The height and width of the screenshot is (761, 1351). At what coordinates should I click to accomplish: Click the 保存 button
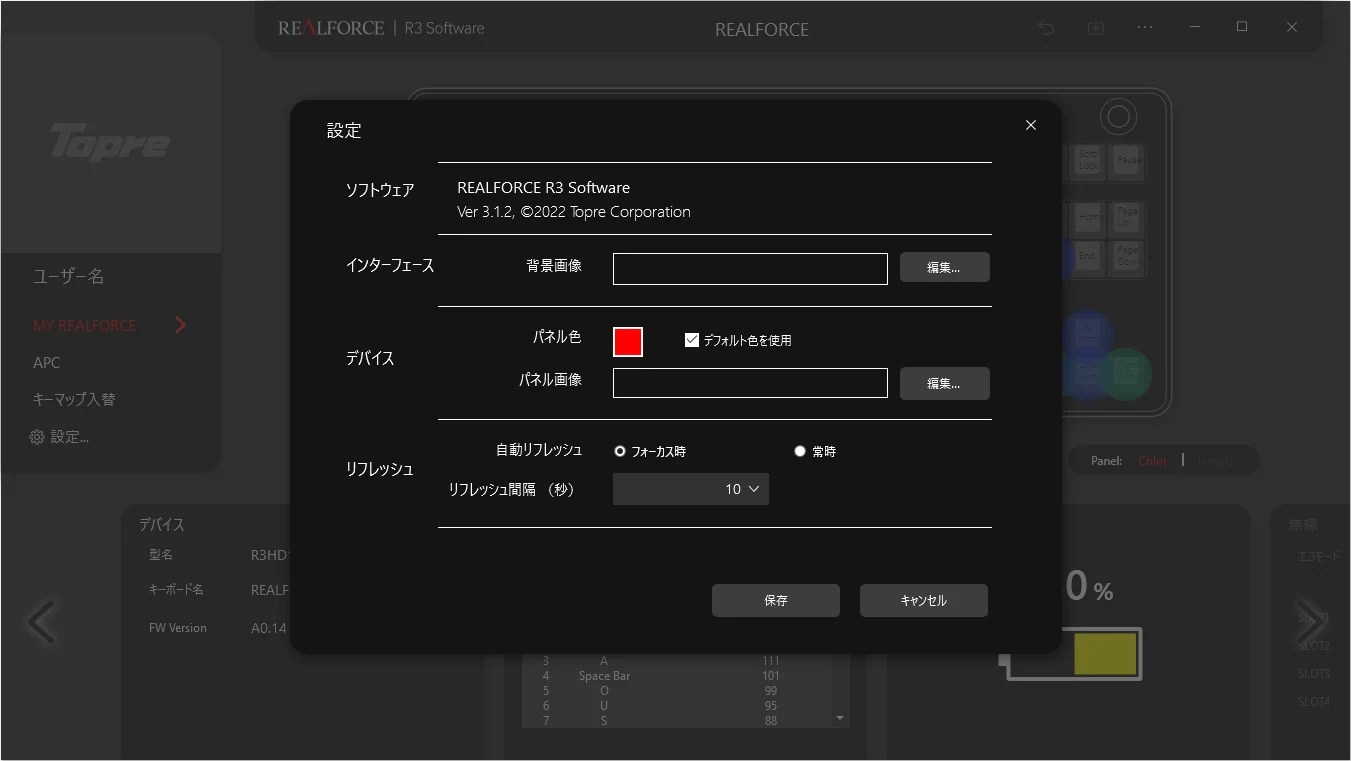(x=776, y=601)
